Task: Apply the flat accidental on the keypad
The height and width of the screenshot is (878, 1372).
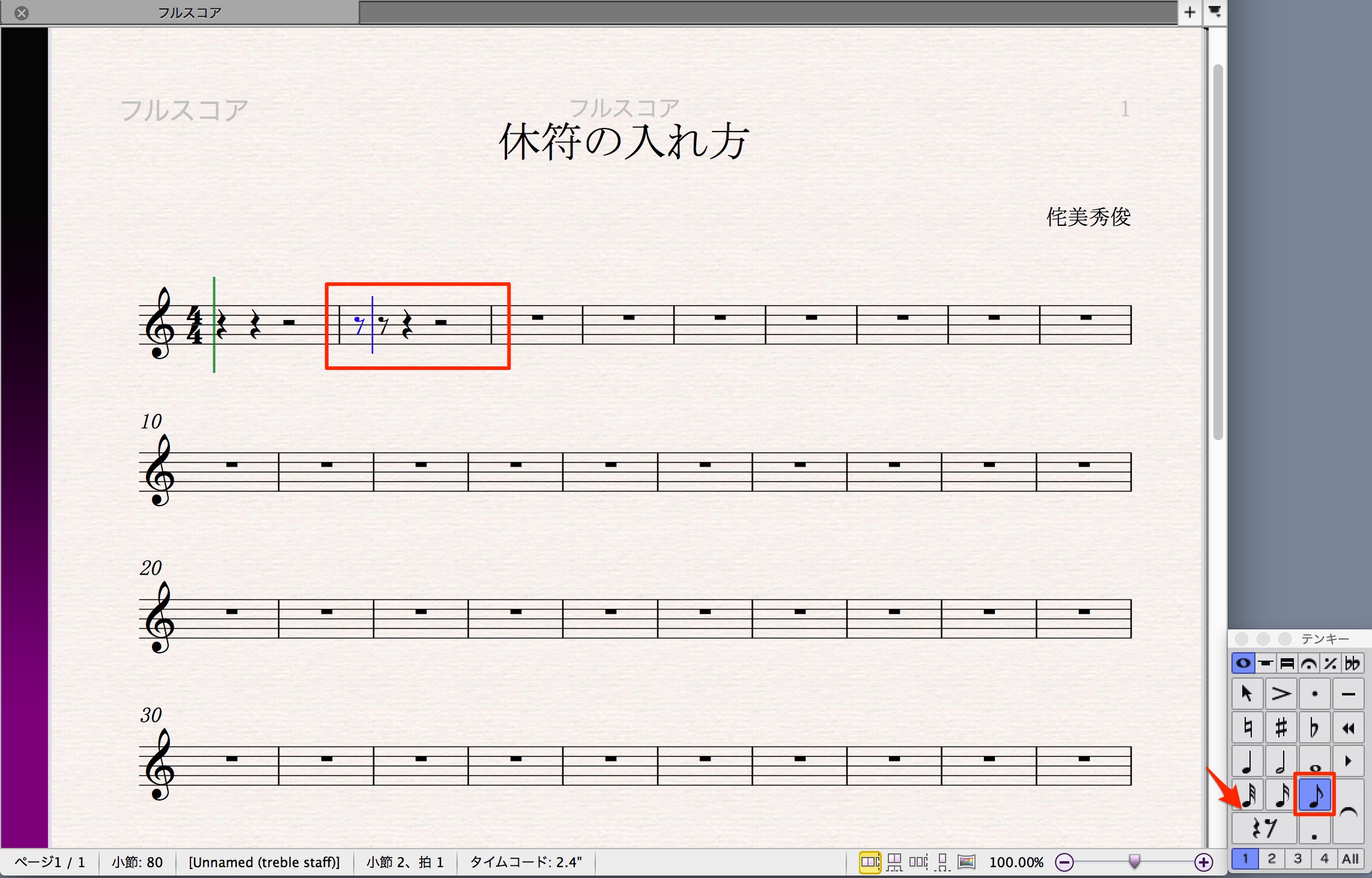Action: tap(1314, 727)
